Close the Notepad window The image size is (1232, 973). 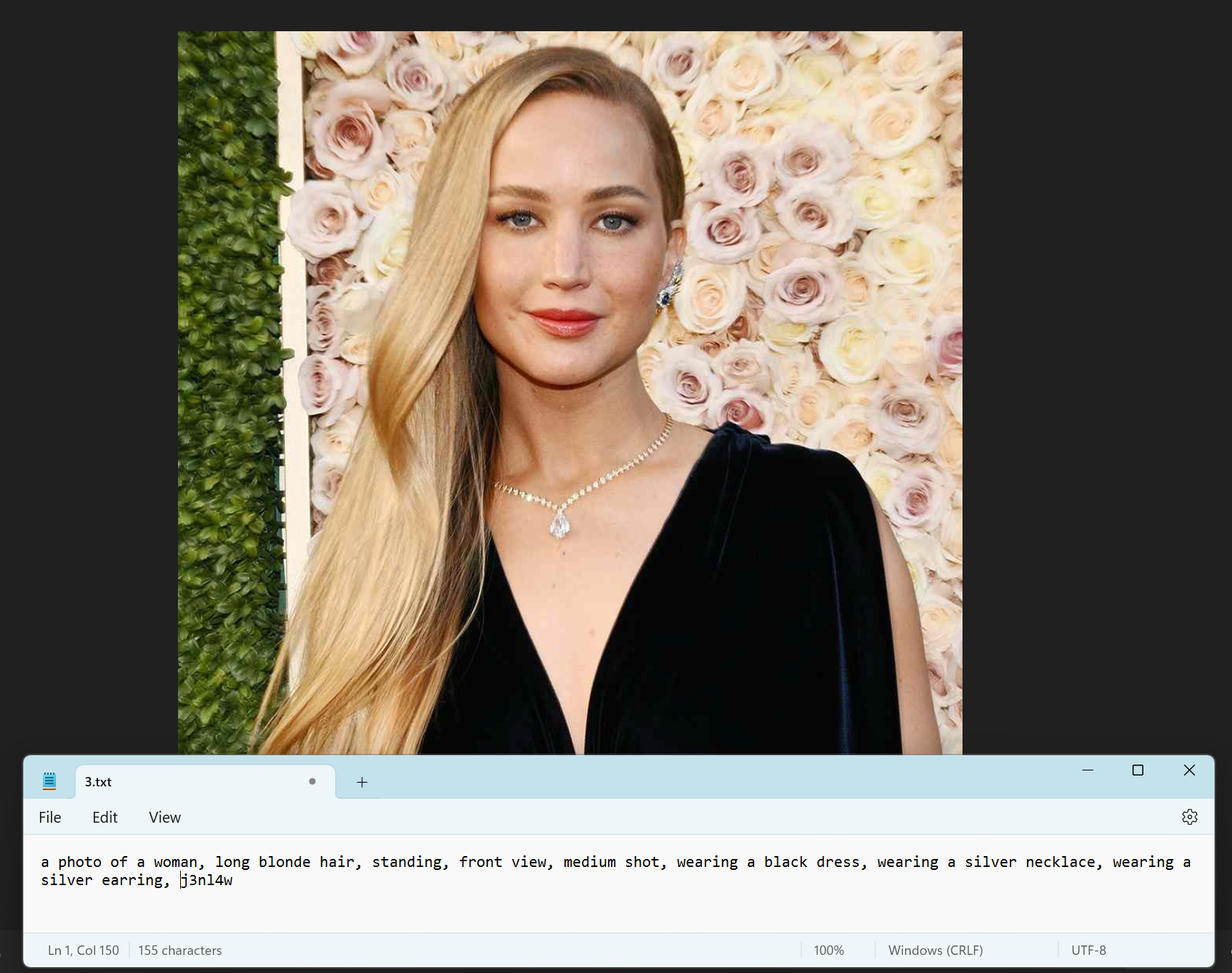tap(1189, 770)
